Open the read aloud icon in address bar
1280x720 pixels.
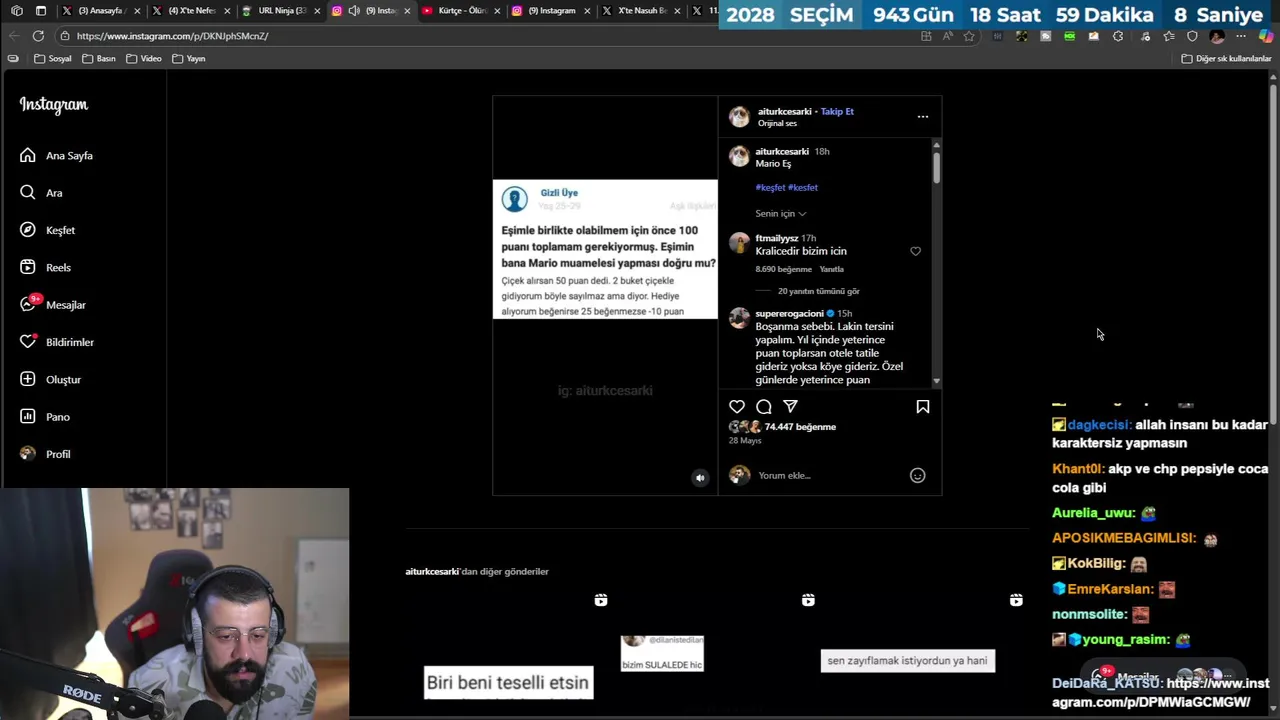947,36
